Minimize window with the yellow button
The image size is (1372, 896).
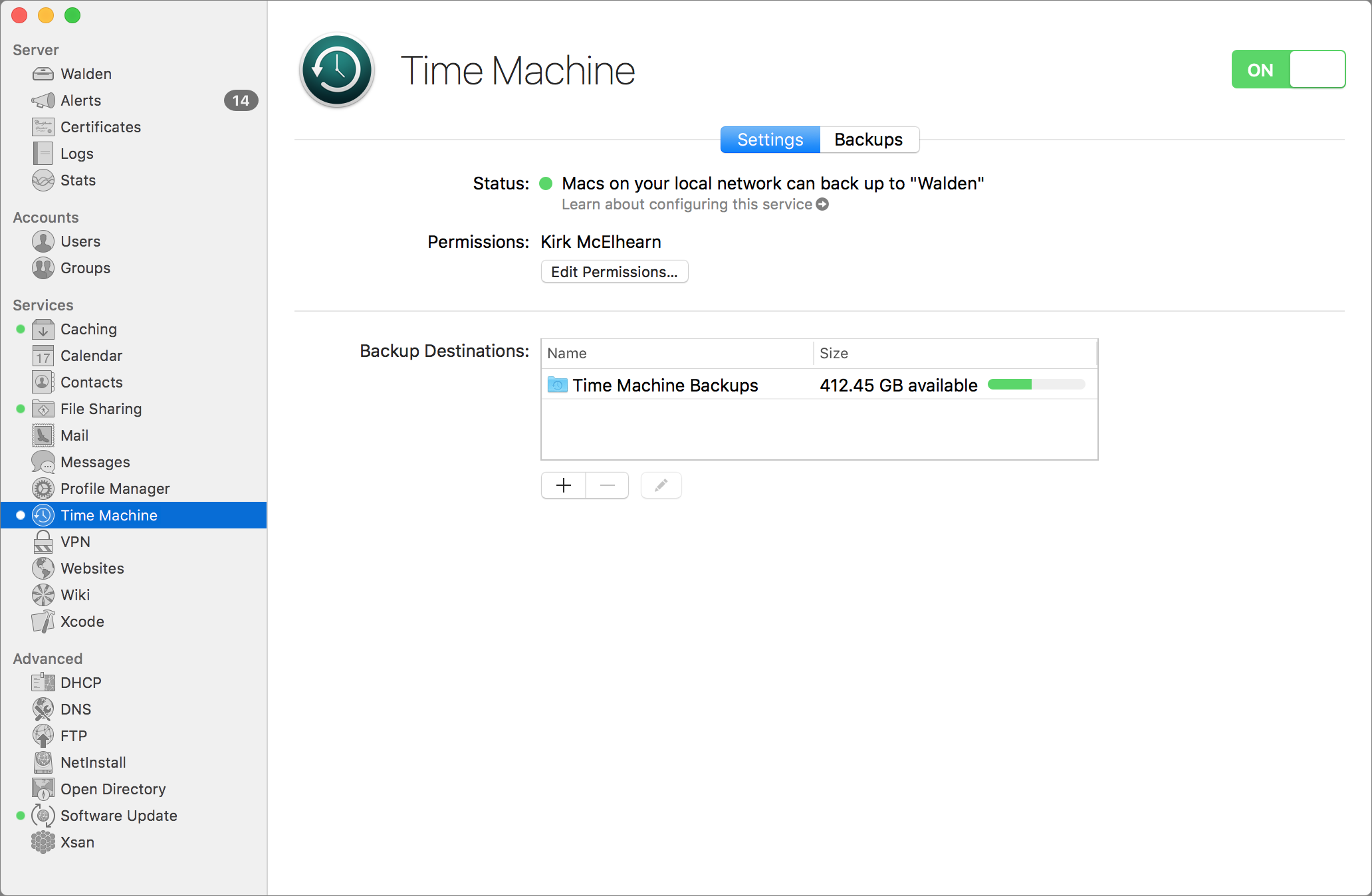point(46,15)
